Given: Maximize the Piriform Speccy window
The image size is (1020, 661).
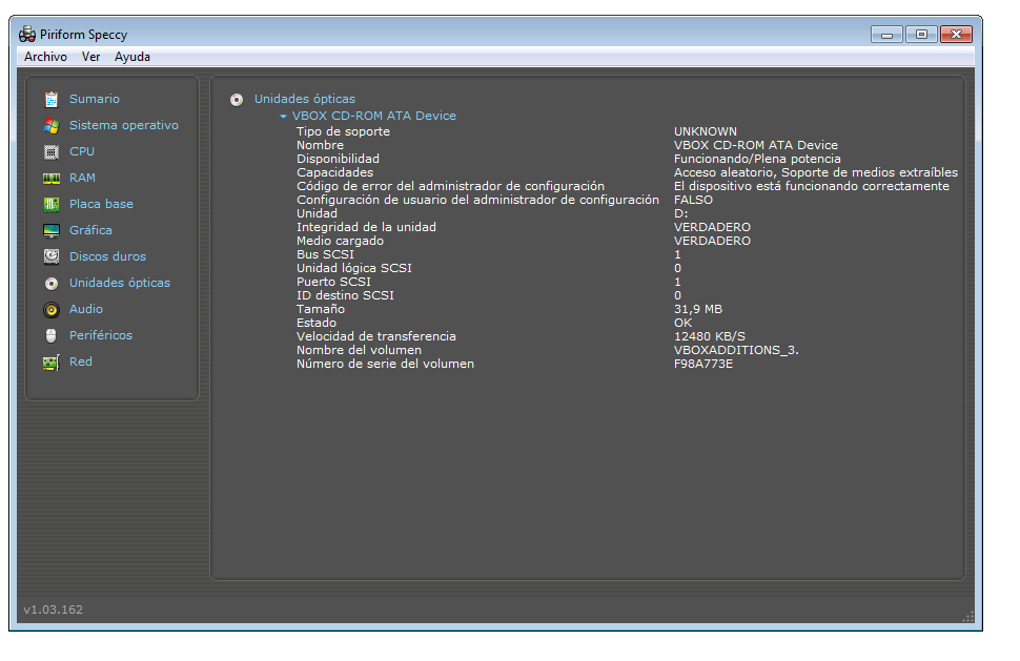Looking at the screenshot, I should 921,34.
